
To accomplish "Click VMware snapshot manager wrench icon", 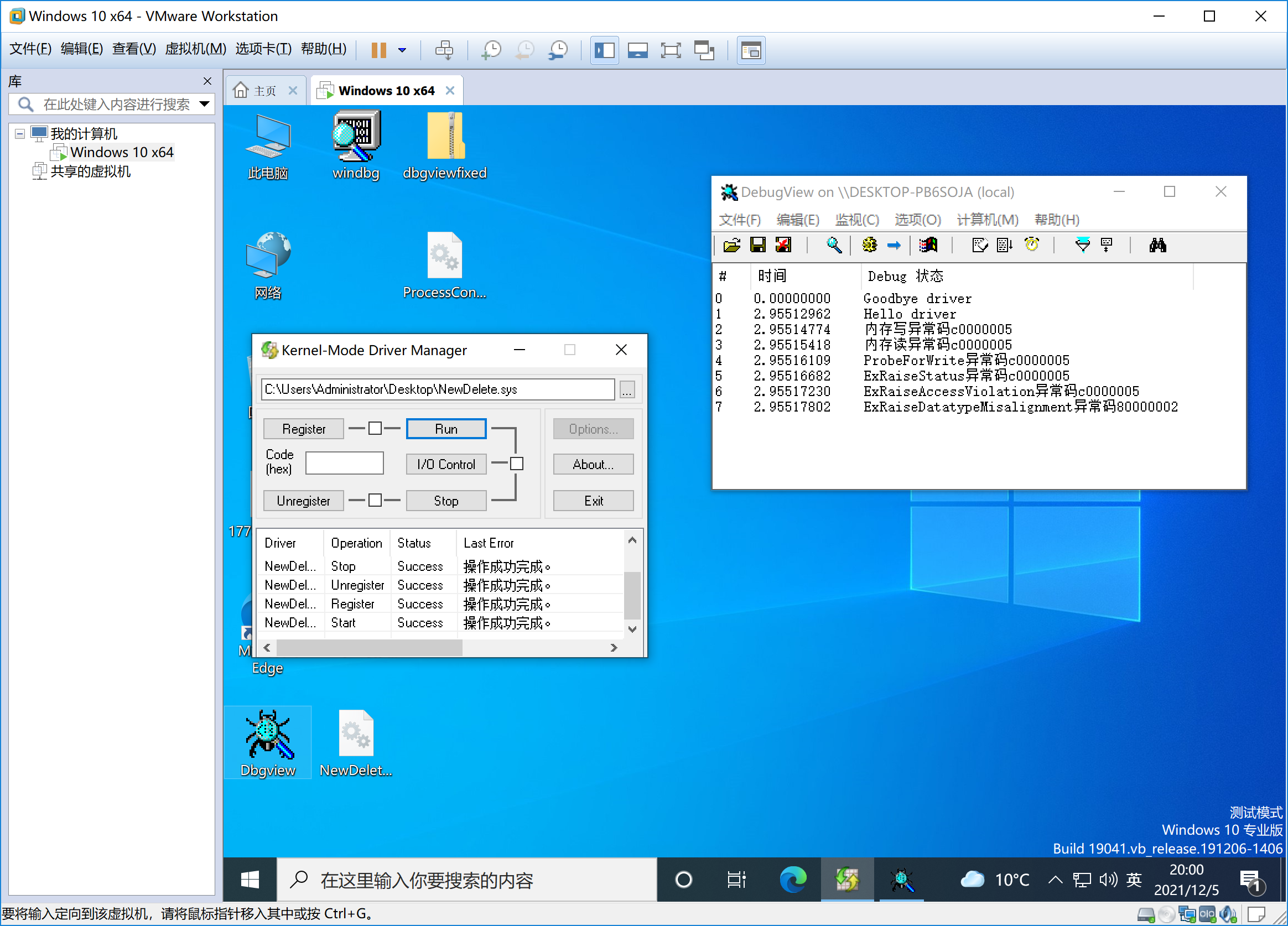I will click(x=559, y=50).
